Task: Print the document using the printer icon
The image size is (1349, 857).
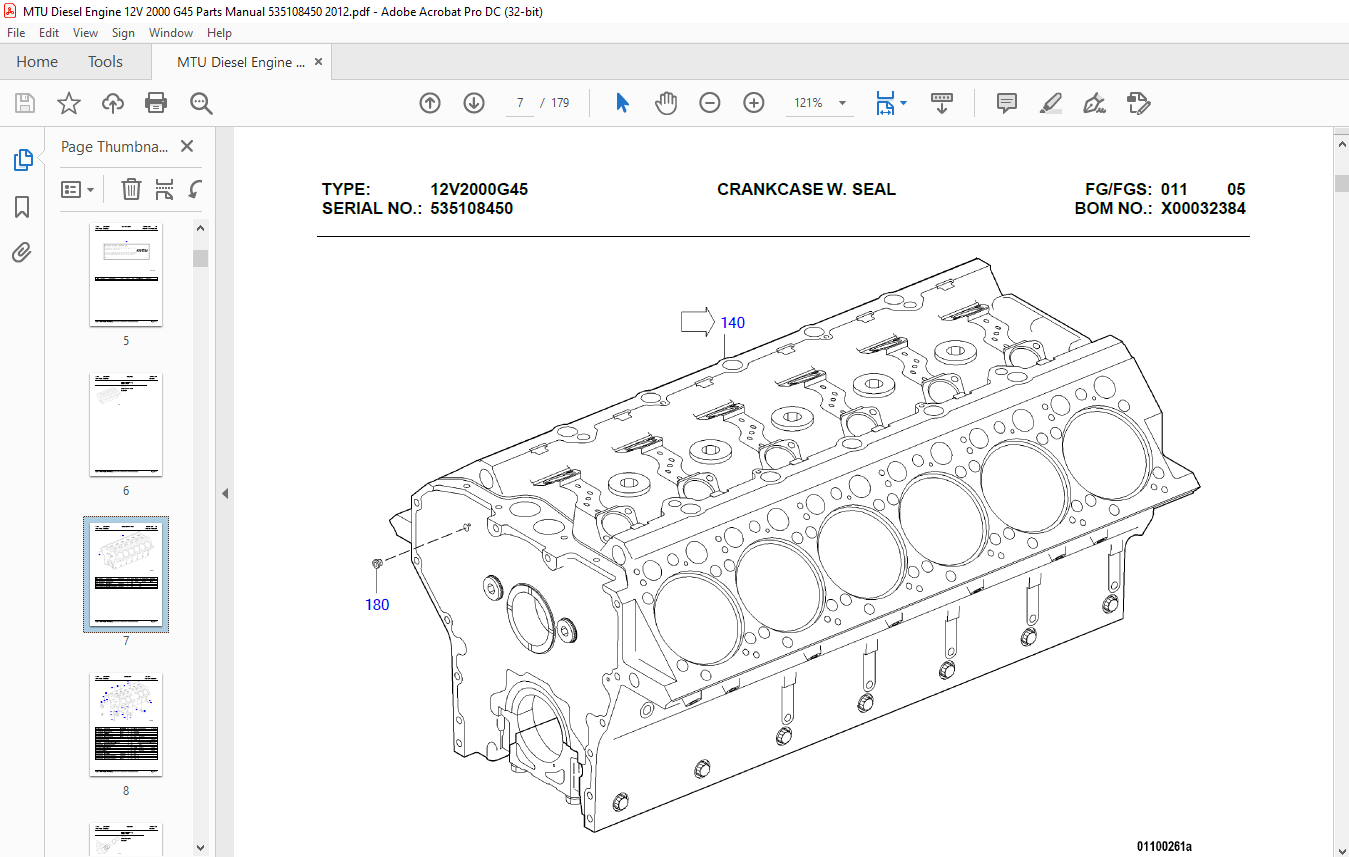Action: 156,103
